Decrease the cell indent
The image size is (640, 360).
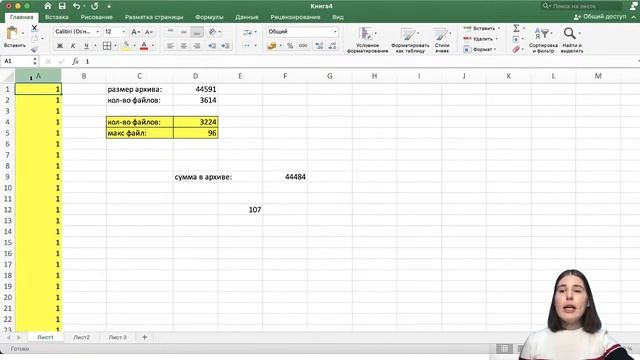click(212, 46)
